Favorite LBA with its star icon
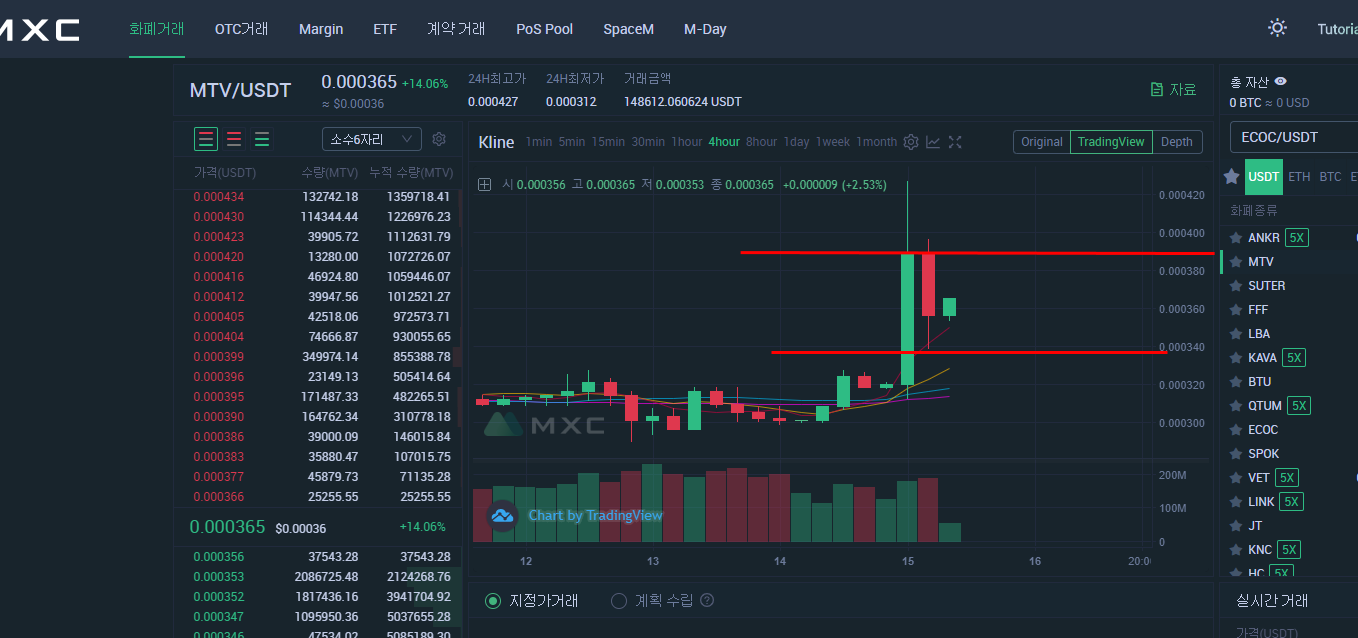The width and height of the screenshot is (1358, 638). coord(1235,334)
